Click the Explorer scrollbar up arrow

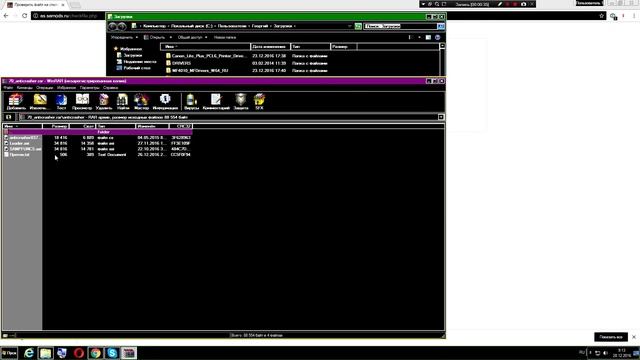click(442, 46)
